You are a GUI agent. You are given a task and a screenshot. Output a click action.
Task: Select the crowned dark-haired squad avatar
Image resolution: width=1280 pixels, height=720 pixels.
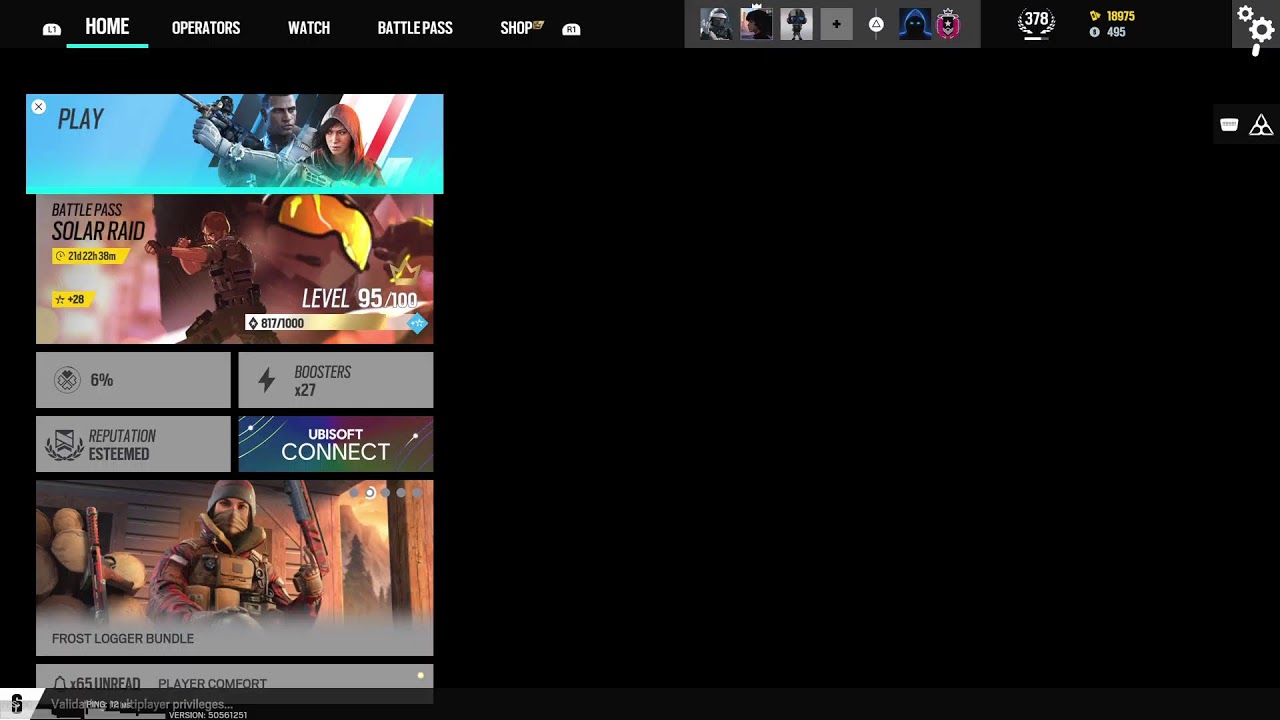point(756,24)
